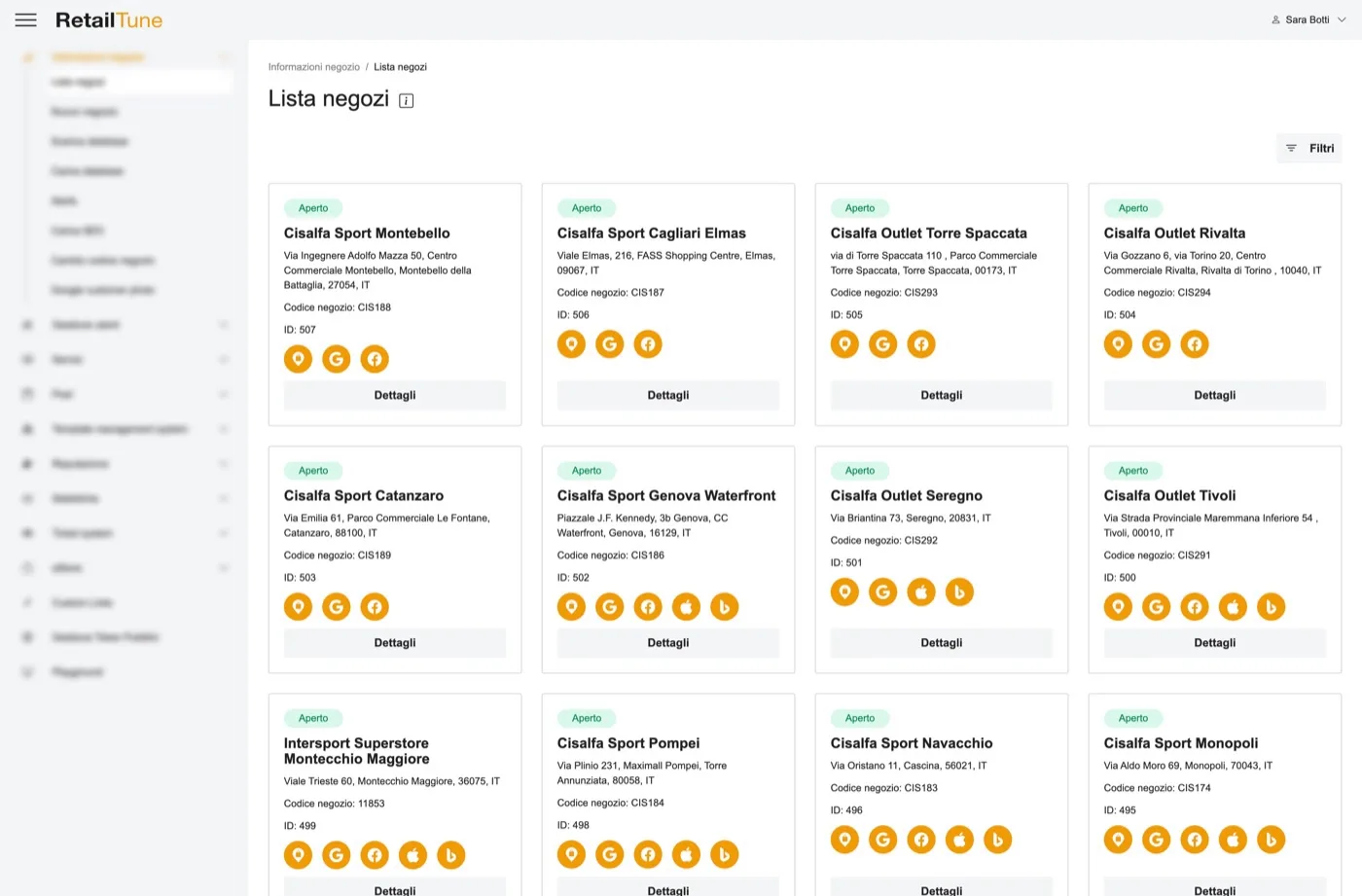
Task: Open Sara Botti user dropdown
Action: click(x=1308, y=19)
